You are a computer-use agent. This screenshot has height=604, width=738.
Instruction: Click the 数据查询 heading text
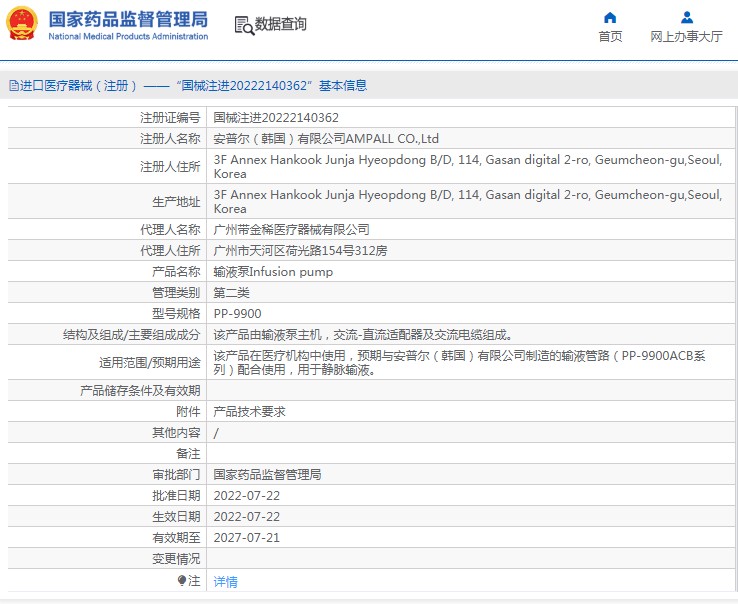click(281, 24)
